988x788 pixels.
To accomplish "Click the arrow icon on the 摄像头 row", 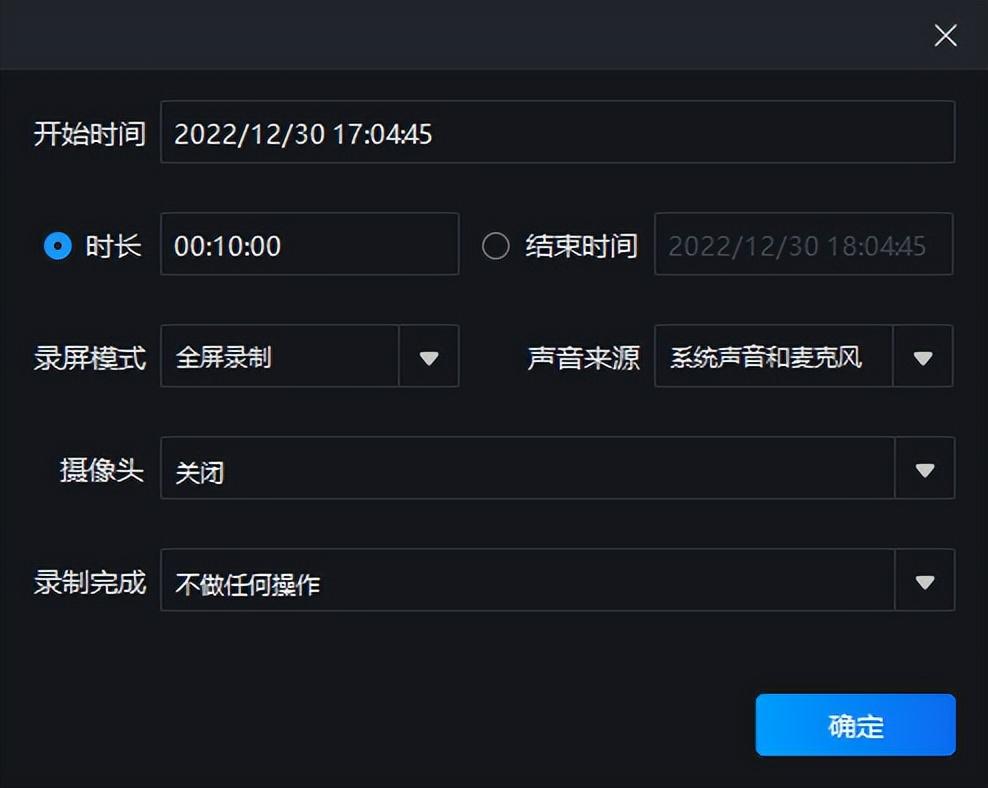I will tap(925, 469).
